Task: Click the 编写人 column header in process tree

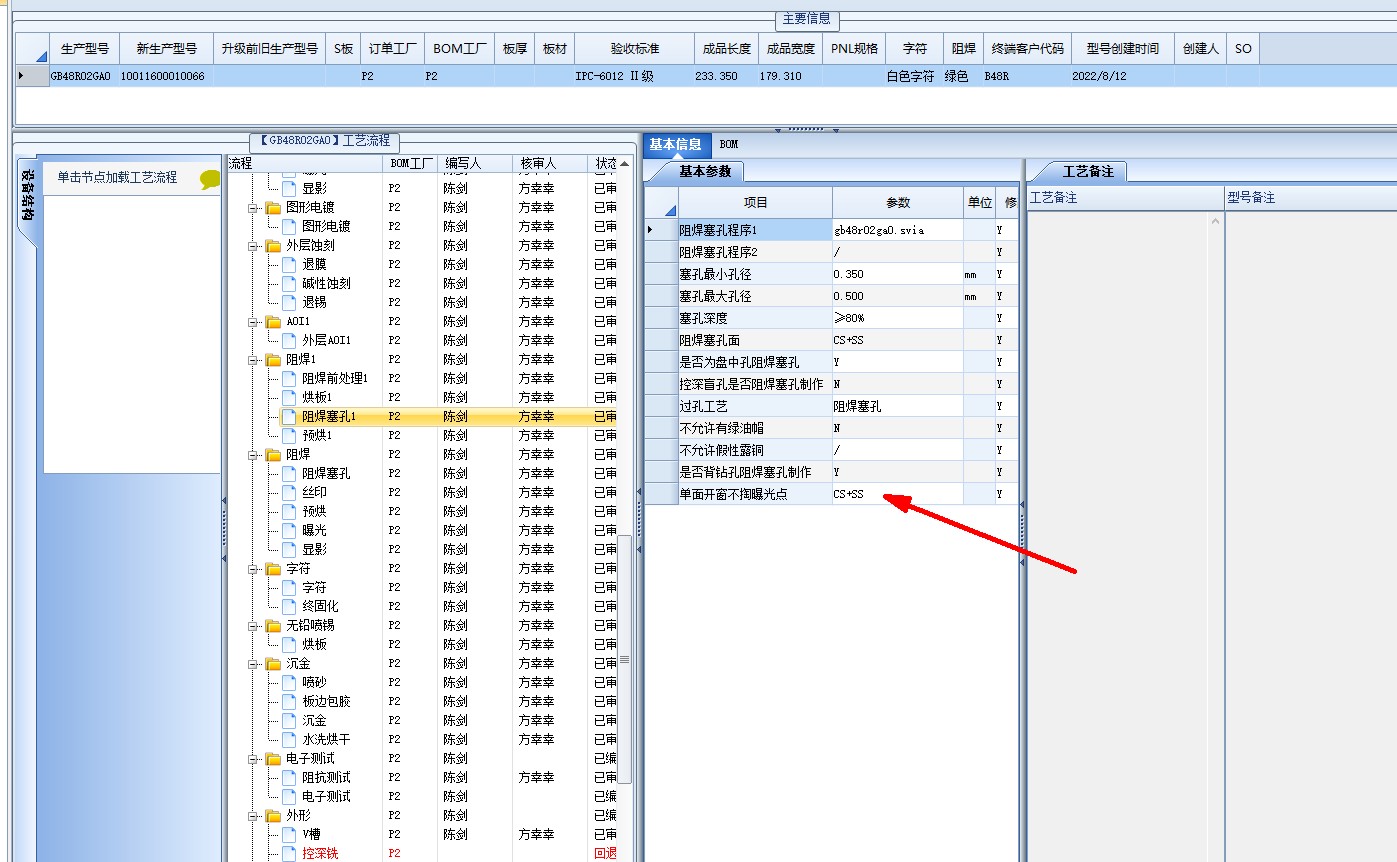Action: pyautogui.click(x=474, y=163)
